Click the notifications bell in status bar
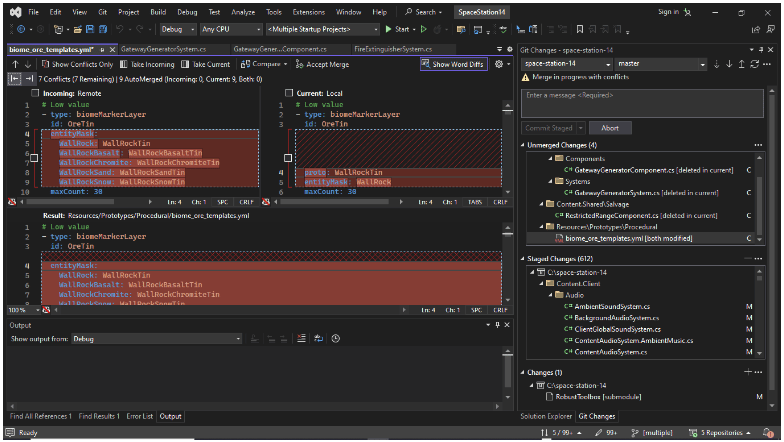This screenshot has width=784, height=442. point(768,432)
